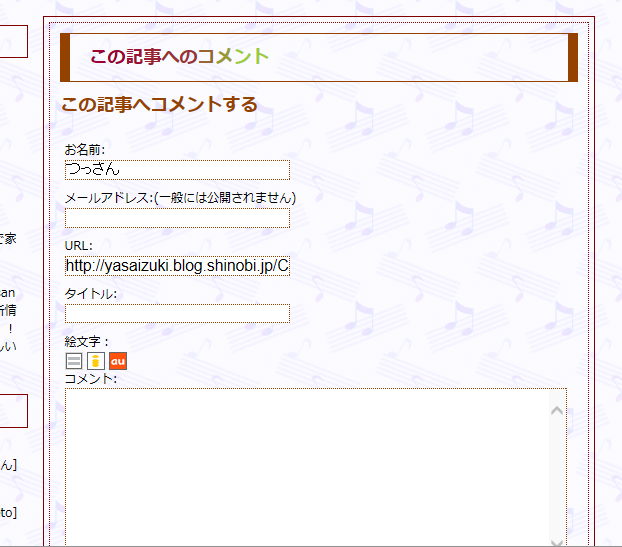Viewport: 622px width, 547px height.
Task: Click the お名前: label
Action: coord(84,150)
